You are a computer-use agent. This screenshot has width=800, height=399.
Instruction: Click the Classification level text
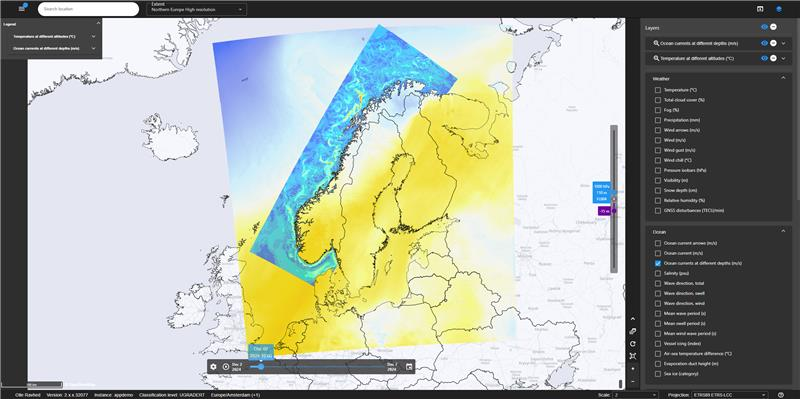click(172, 395)
